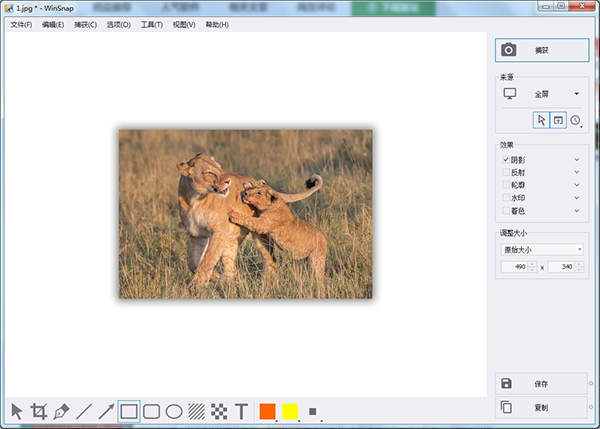Image resolution: width=600 pixels, height=429 pixels.
Task: Select the Pixelate mosaic tool
Action: click(x=219, y=411)
